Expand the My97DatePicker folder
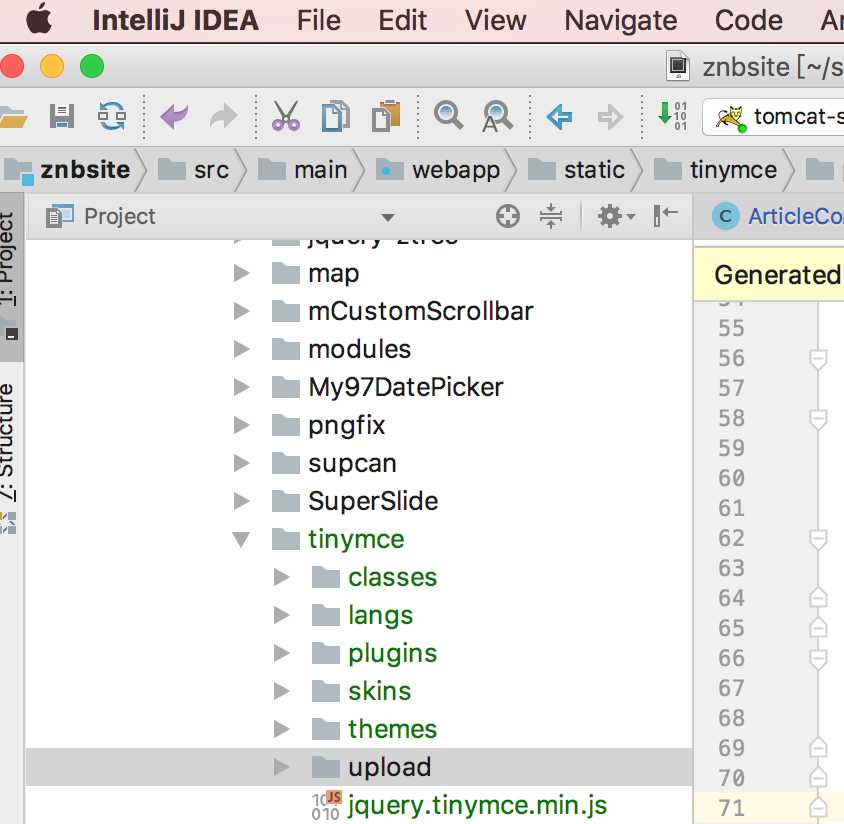 [x=242, y=387]
